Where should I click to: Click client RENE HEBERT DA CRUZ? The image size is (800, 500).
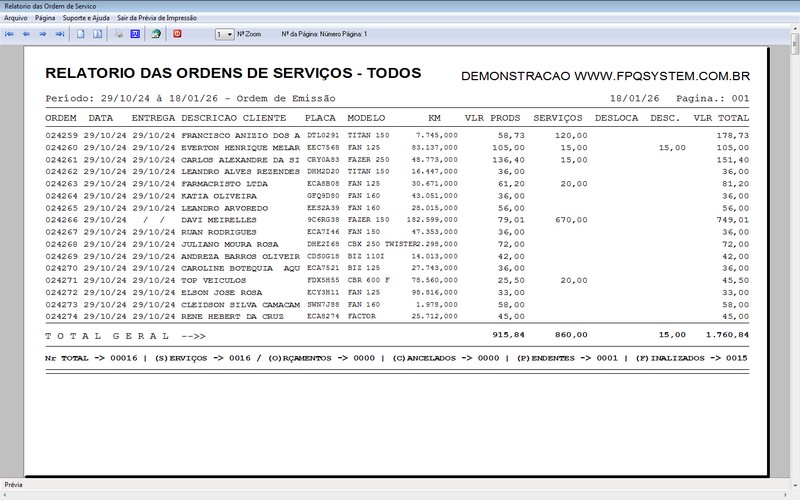point(232,317)
